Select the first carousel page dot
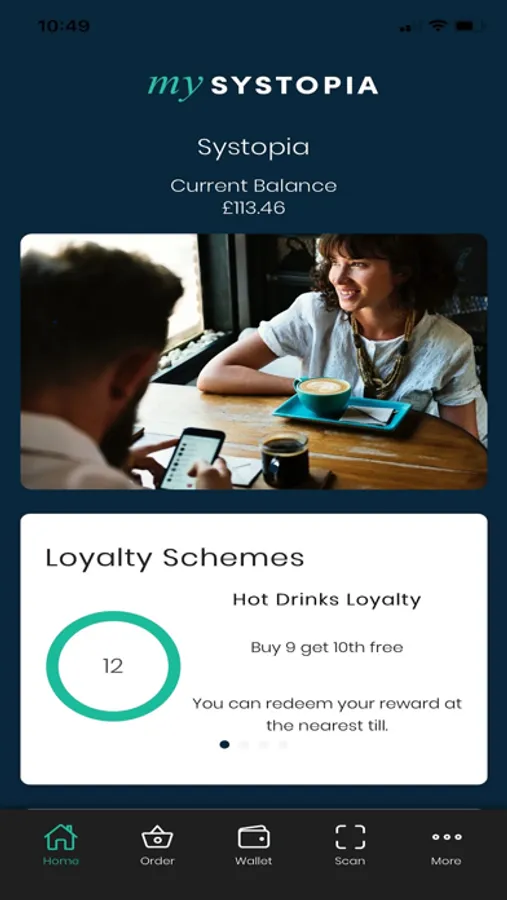Screen dimensions: 507x900 pos(225,744)
